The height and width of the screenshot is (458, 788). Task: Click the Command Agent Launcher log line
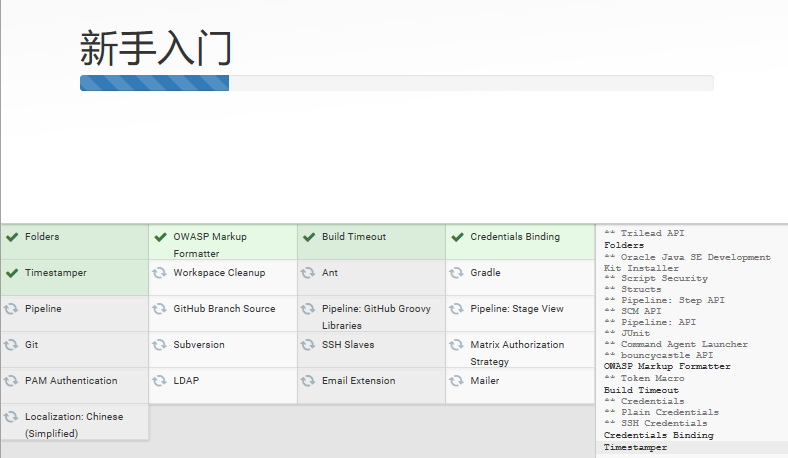[x=676, y=345]
